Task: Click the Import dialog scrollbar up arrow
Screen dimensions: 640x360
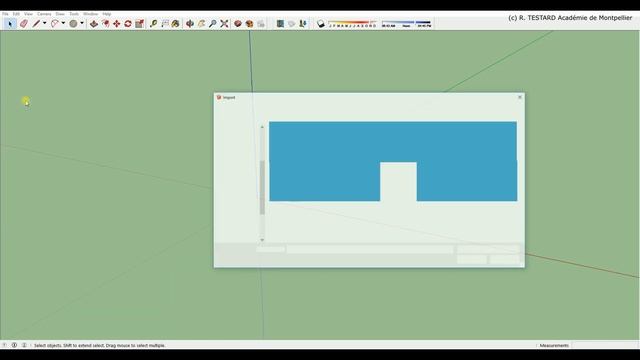Action: click(x=262, y=127)
